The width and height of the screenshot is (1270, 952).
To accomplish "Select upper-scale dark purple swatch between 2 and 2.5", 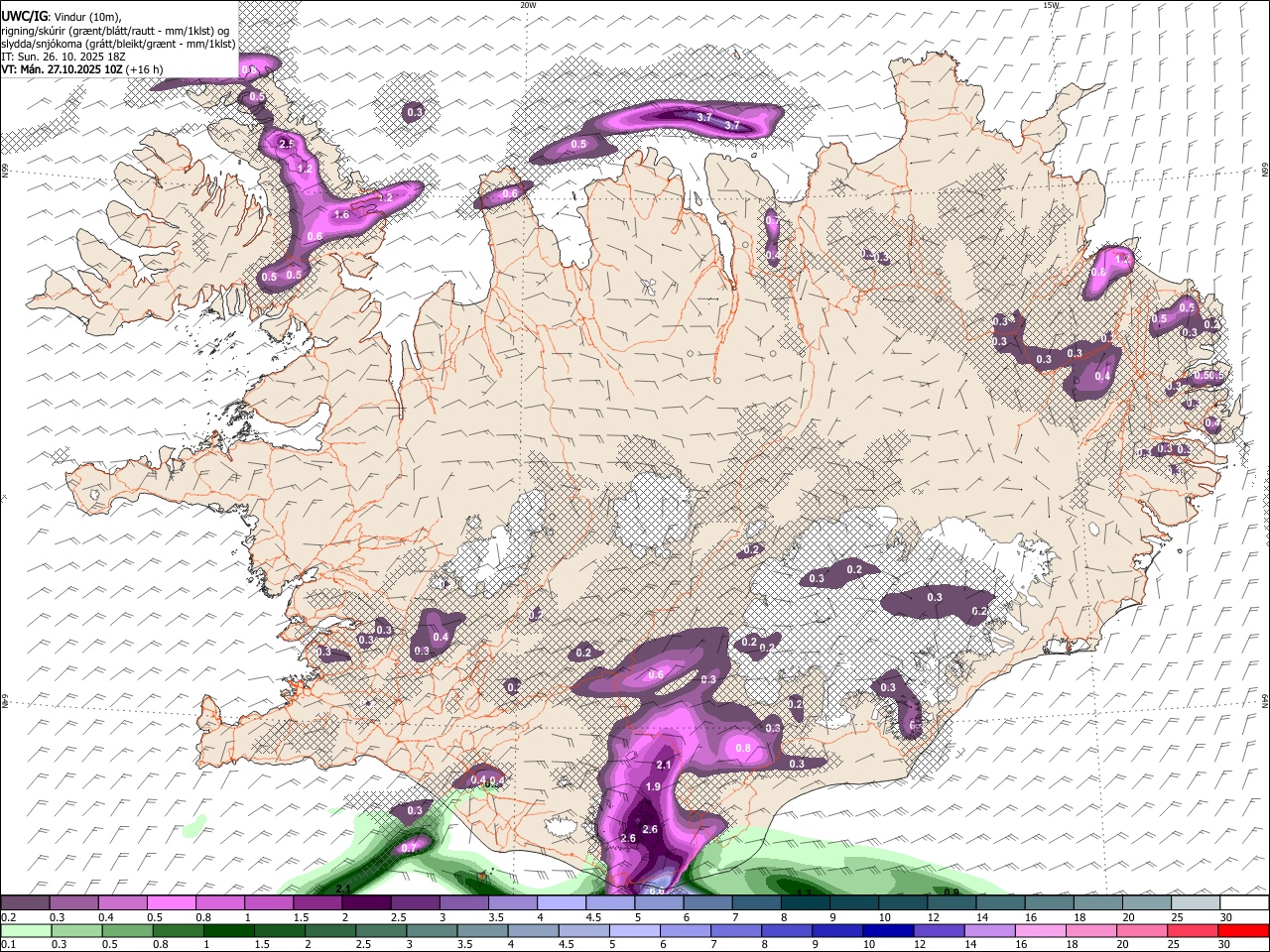I will (x=366, y=903).
